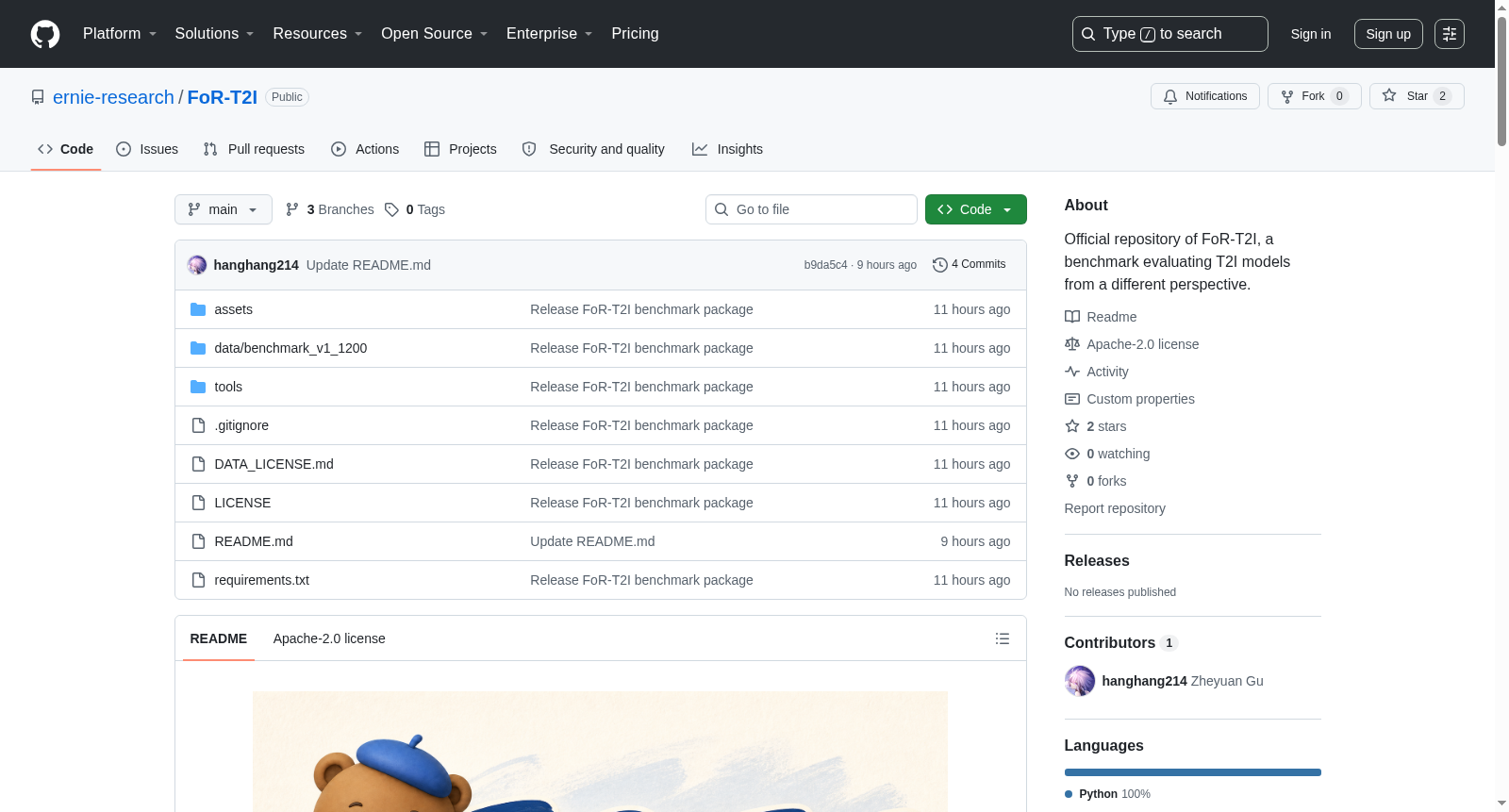The width and height of the screenshot is (1509, 812).
Task: Open the Pull requests tab
Action: click(x=254, y=149)
